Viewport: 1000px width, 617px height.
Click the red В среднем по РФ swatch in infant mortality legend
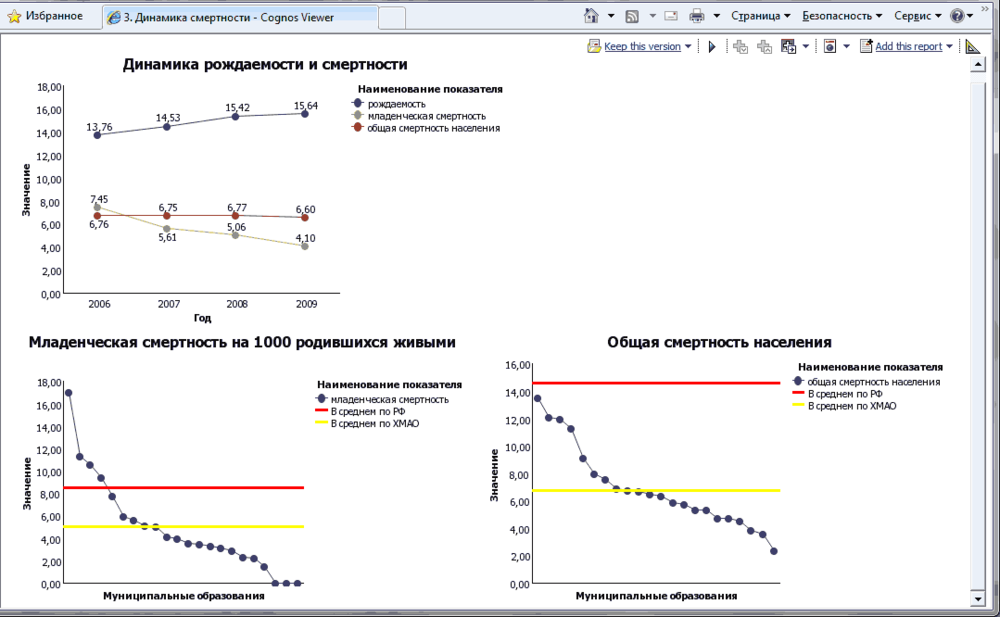321,410
